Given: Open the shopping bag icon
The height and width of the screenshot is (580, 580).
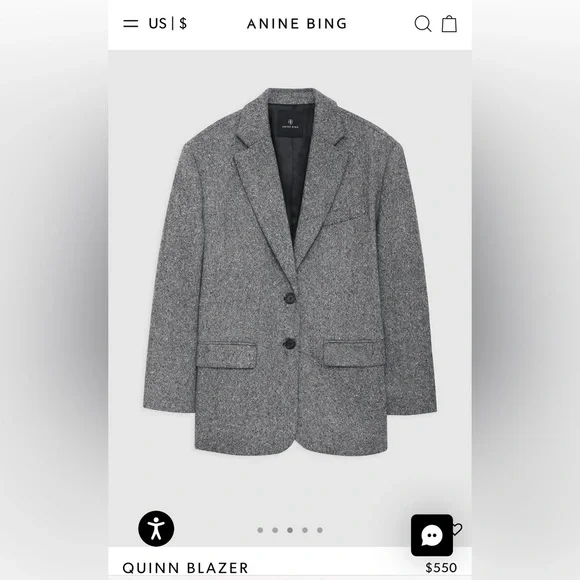Looking at the screenshot, I should (x=449, y=24).
